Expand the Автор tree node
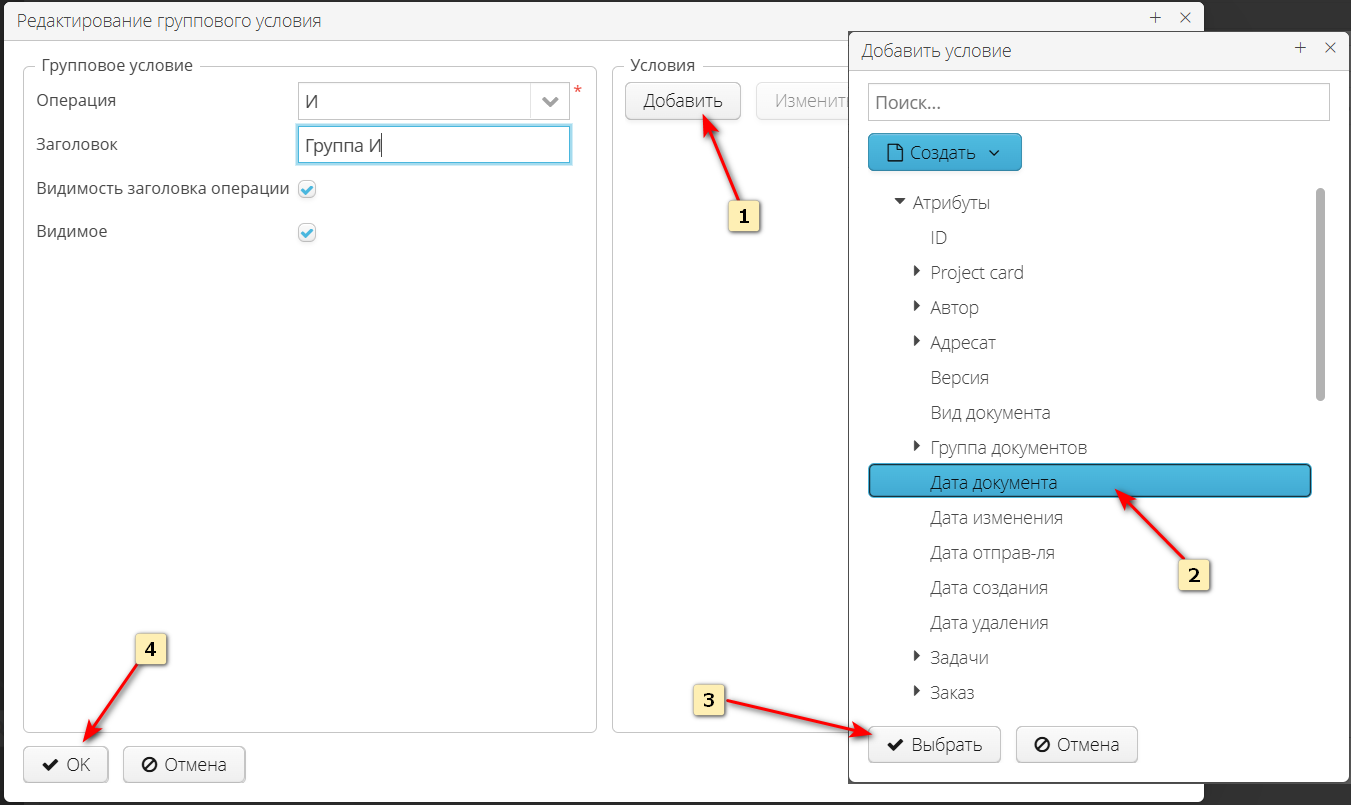The height and width of the screenshot is (805, 1351). pyautogui.click(x=917, y=307)
